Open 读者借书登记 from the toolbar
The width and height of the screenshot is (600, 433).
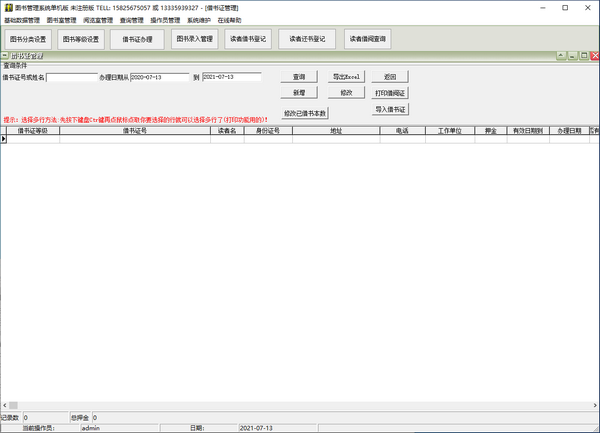coord(248,39)
